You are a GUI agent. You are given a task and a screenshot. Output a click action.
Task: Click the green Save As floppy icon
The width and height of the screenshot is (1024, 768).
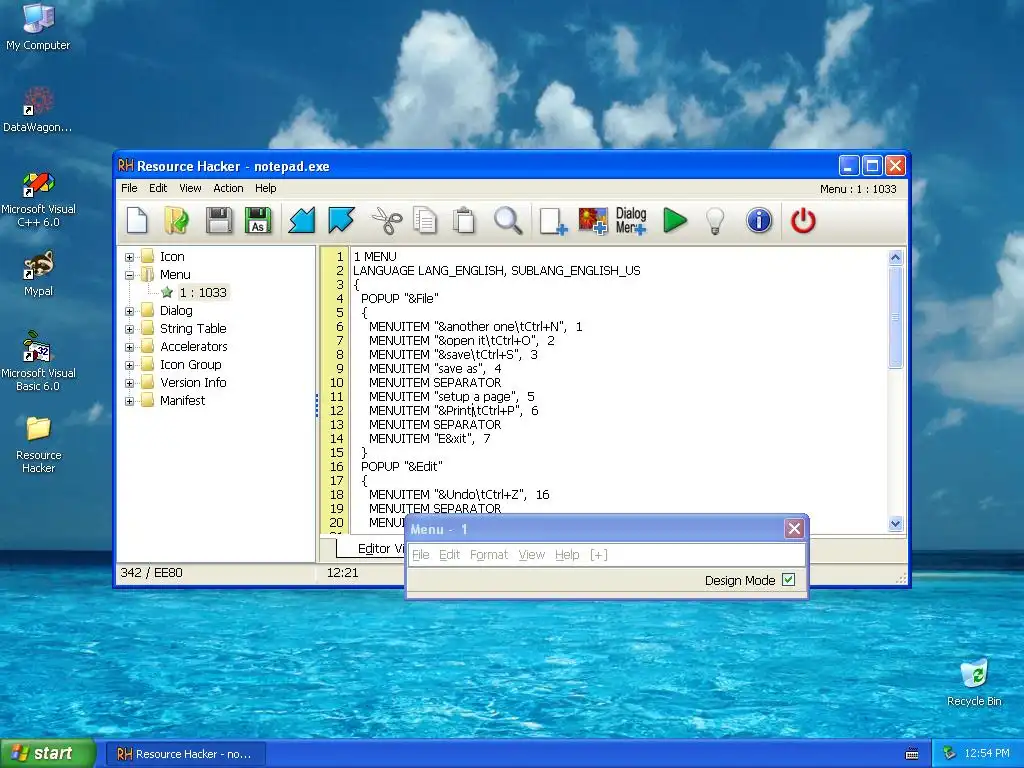pyautogui.click(x=258, y=220)
